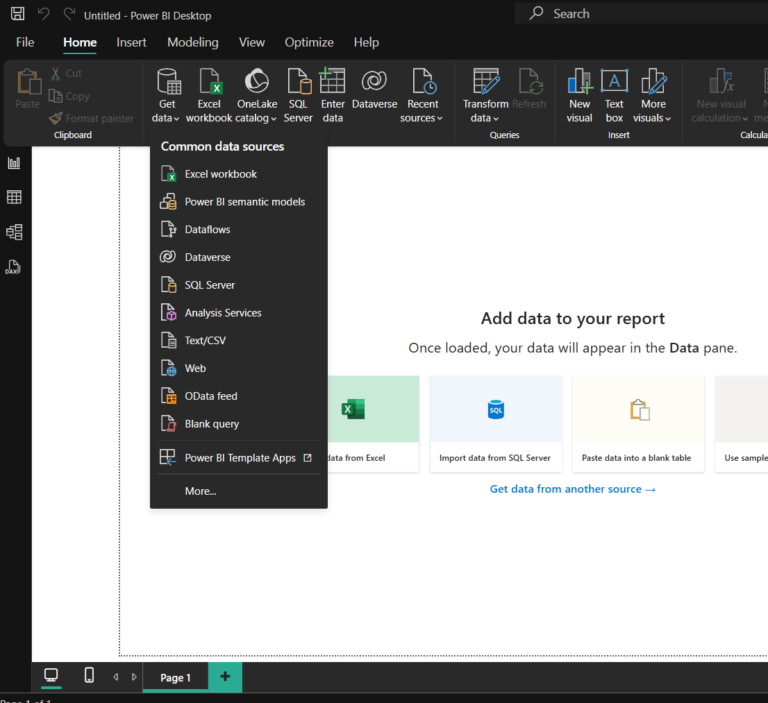Click the Format painter brush icon
The image size is (768, 703).
coord(55,118)
